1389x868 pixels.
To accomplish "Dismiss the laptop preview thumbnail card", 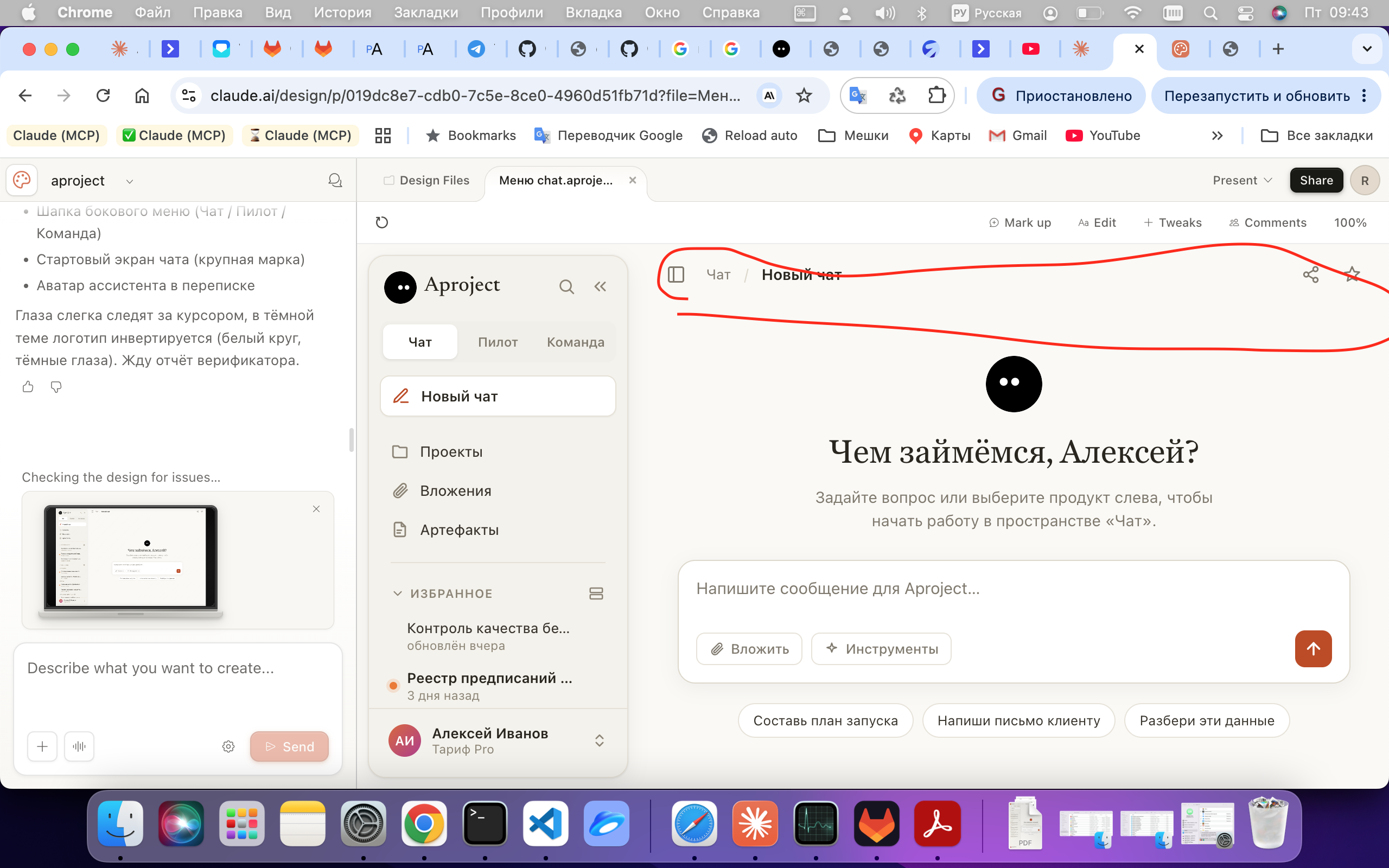I will [316, 509].
